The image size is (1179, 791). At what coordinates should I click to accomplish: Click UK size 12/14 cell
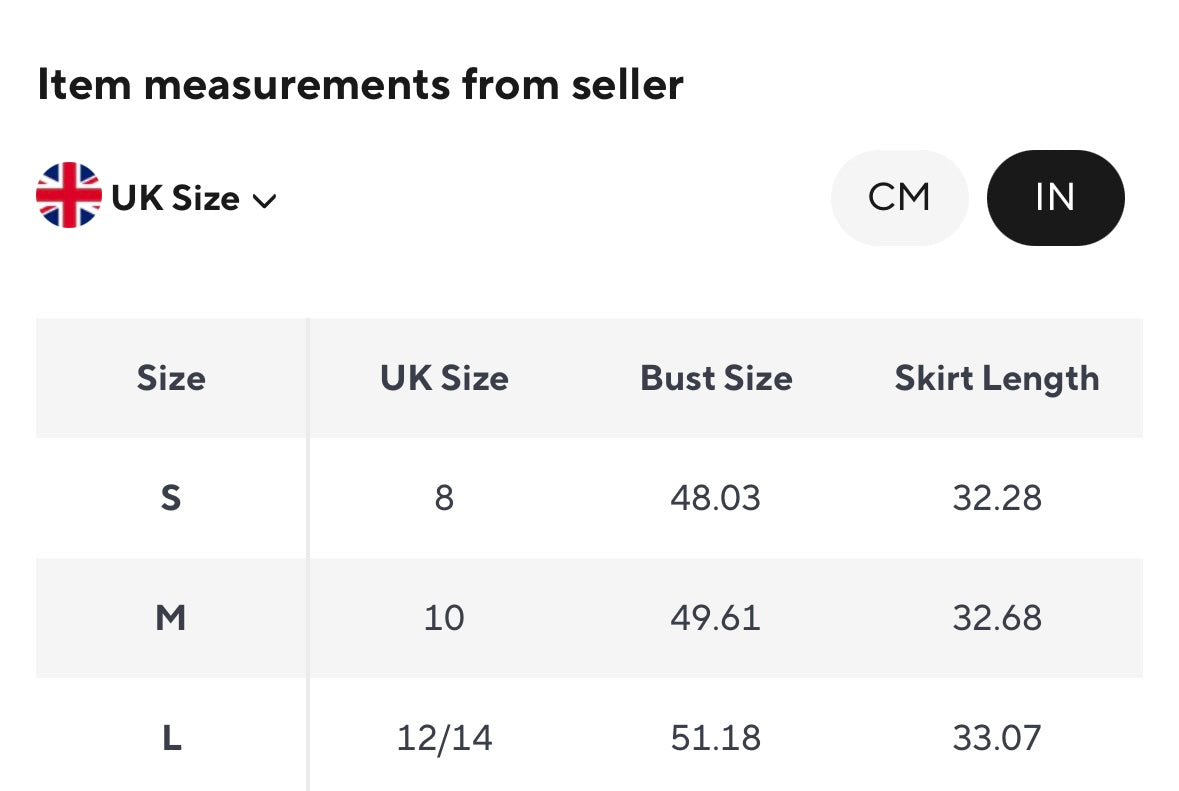coord(444,739)
